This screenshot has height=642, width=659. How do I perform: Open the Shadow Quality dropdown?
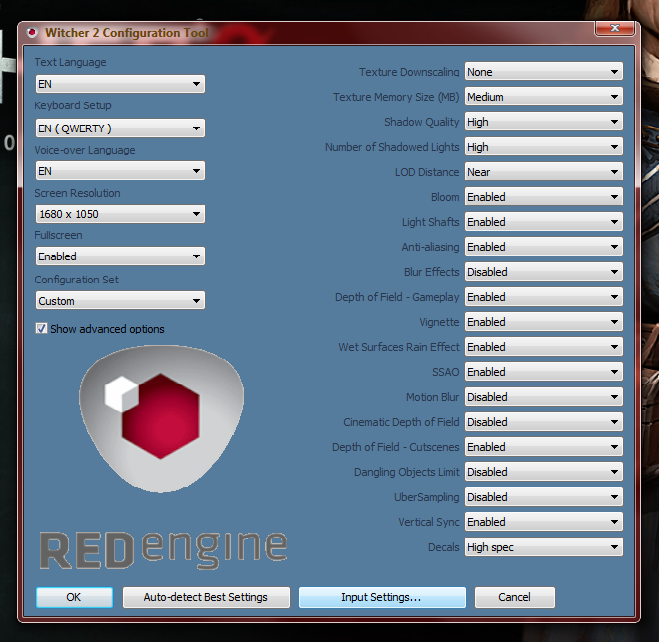click(x=544, y=122)
